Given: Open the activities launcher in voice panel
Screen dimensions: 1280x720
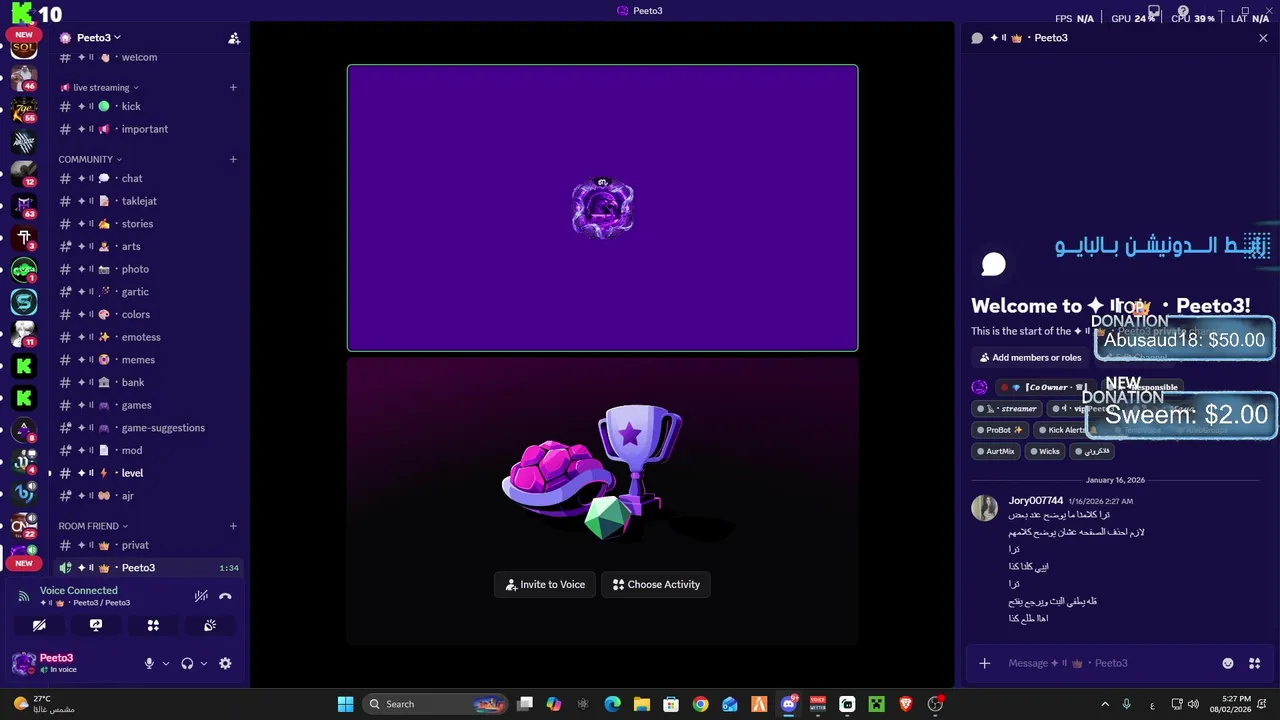Looking at the screenshot, I should pos(153,625).
